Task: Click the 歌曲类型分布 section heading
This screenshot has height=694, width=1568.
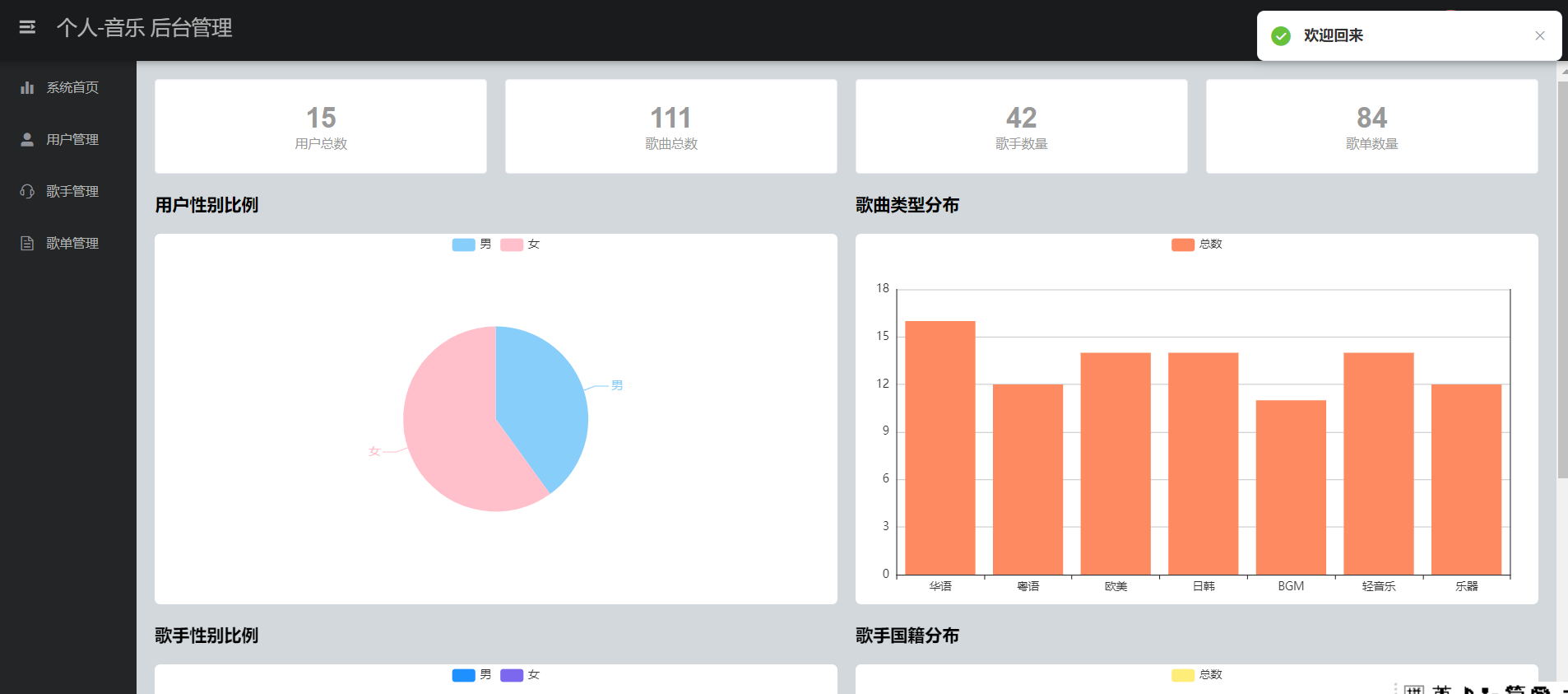Action: point(907,205)
